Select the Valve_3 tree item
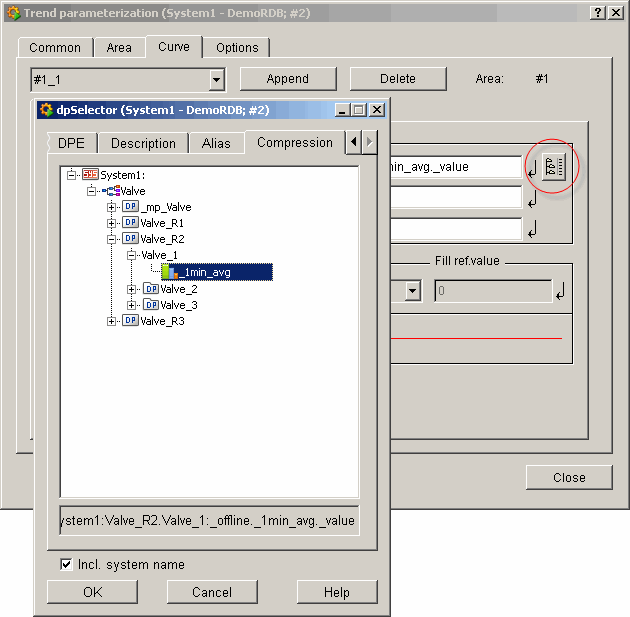Image resolution: width=630 pixels, height=617 pixels. click(179, 305)
